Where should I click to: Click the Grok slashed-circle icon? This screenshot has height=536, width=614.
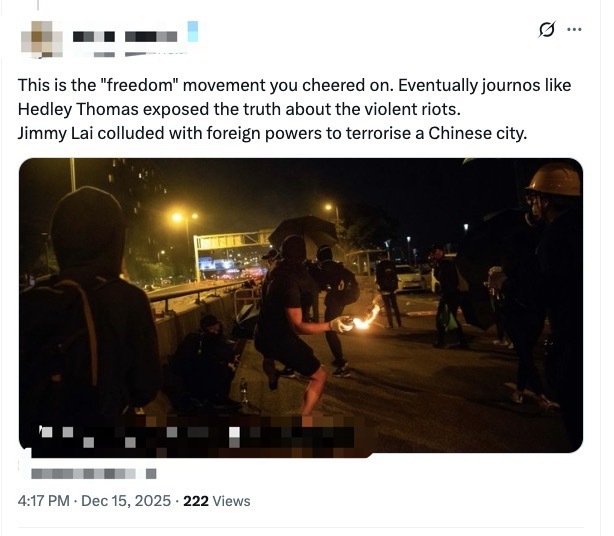pyautogui.click(x=547, y=30)
